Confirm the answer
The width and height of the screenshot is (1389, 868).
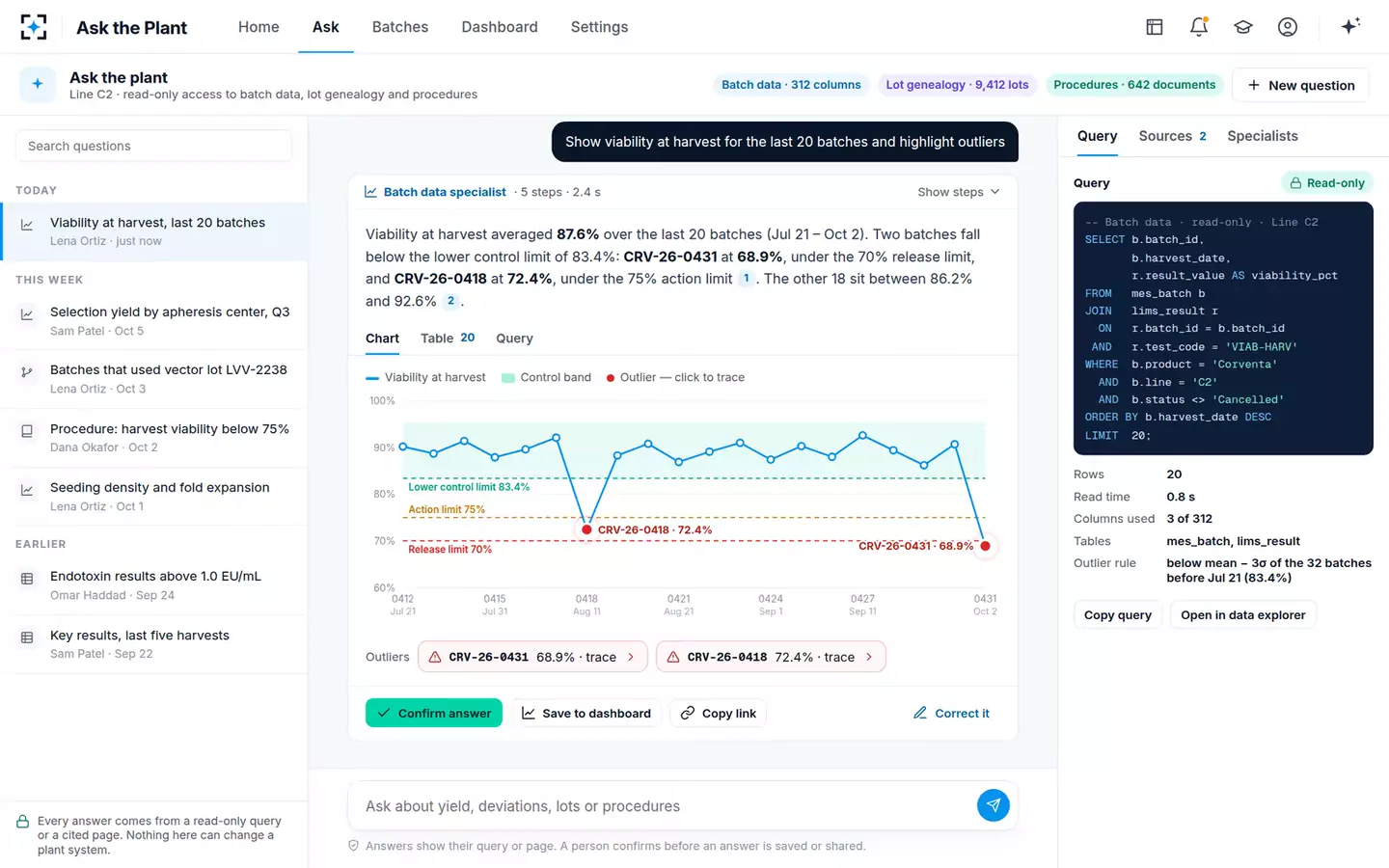[x=434, y=713]
